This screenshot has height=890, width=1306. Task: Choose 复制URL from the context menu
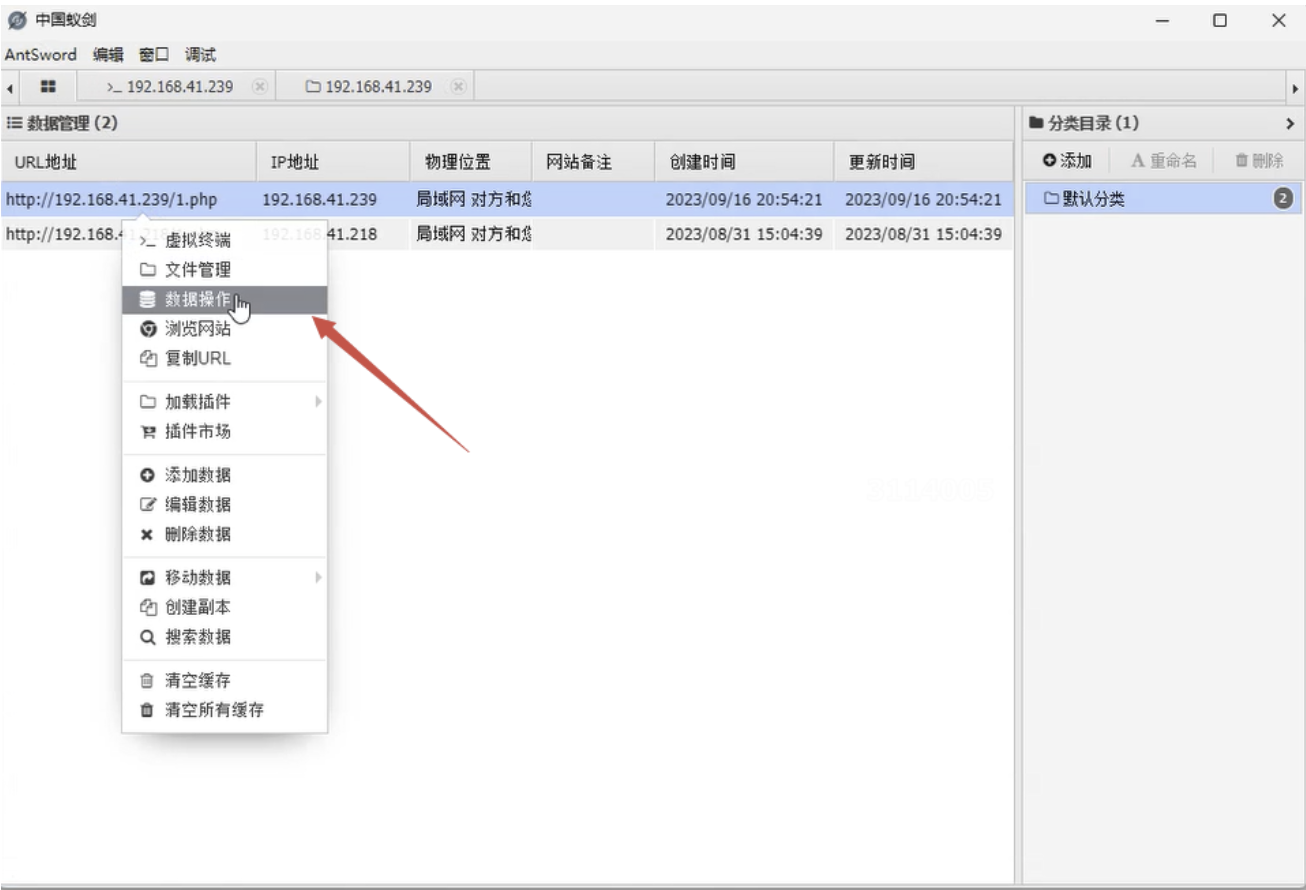pos(224,358)
